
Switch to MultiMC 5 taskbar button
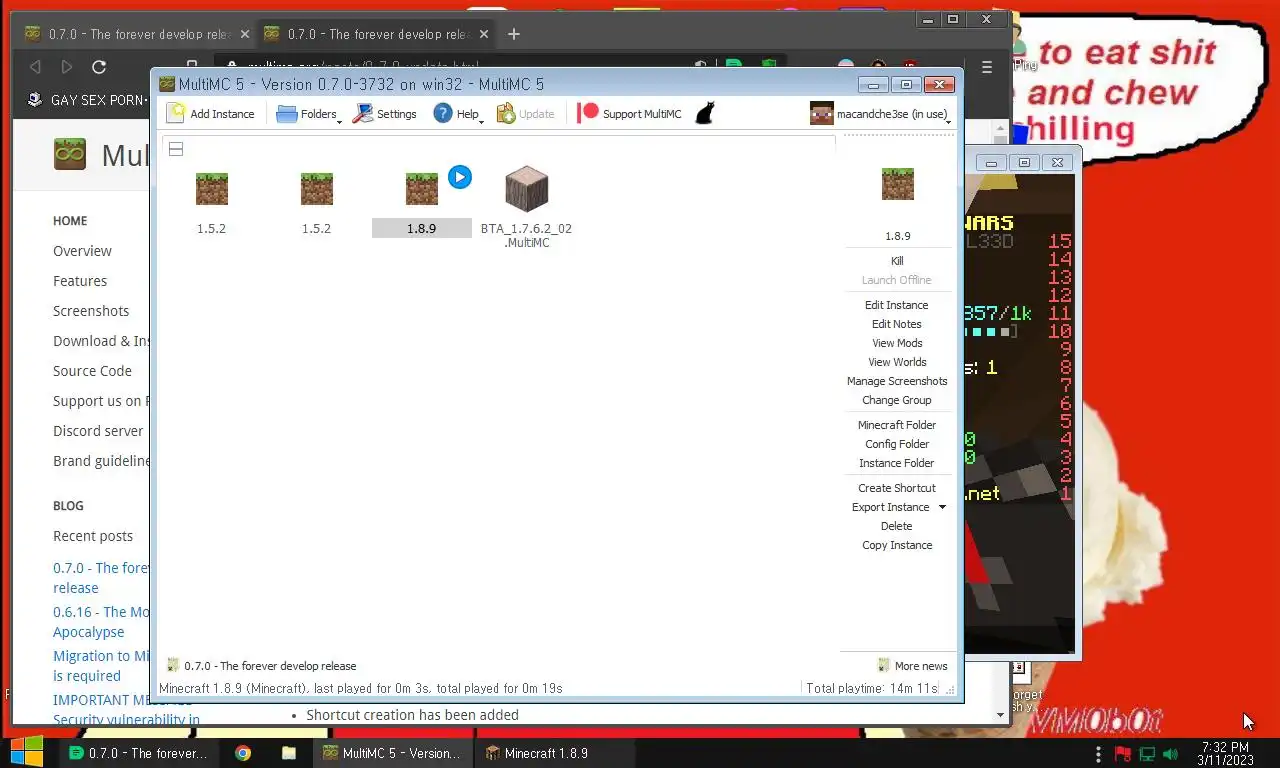[x=391, y=753]
